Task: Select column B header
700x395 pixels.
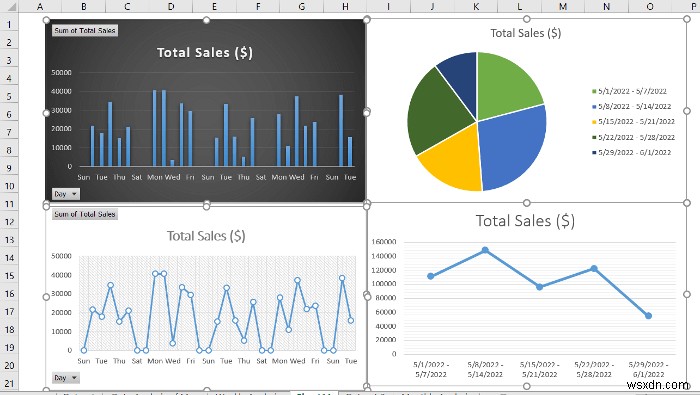Action: (83, 6)
